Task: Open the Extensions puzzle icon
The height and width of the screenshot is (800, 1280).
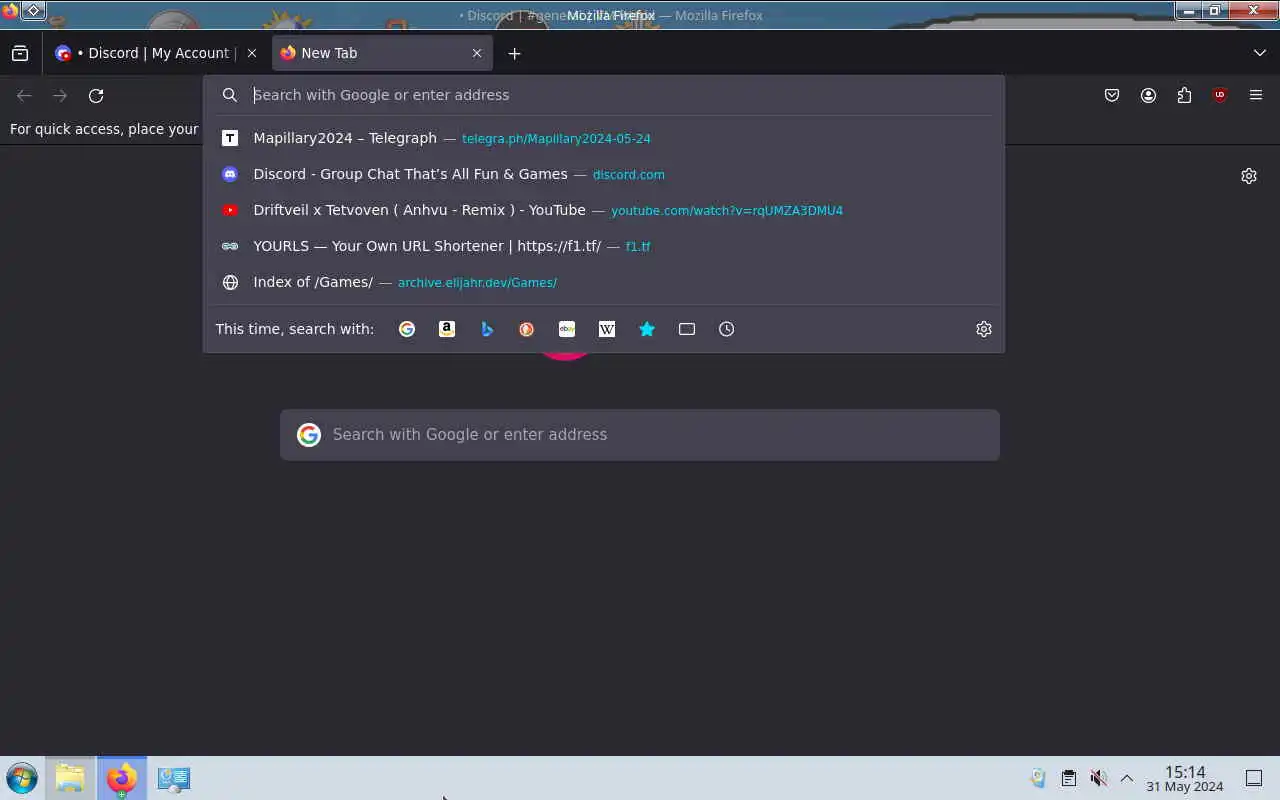Action: pyautogui.click(x=1184, y=95)
